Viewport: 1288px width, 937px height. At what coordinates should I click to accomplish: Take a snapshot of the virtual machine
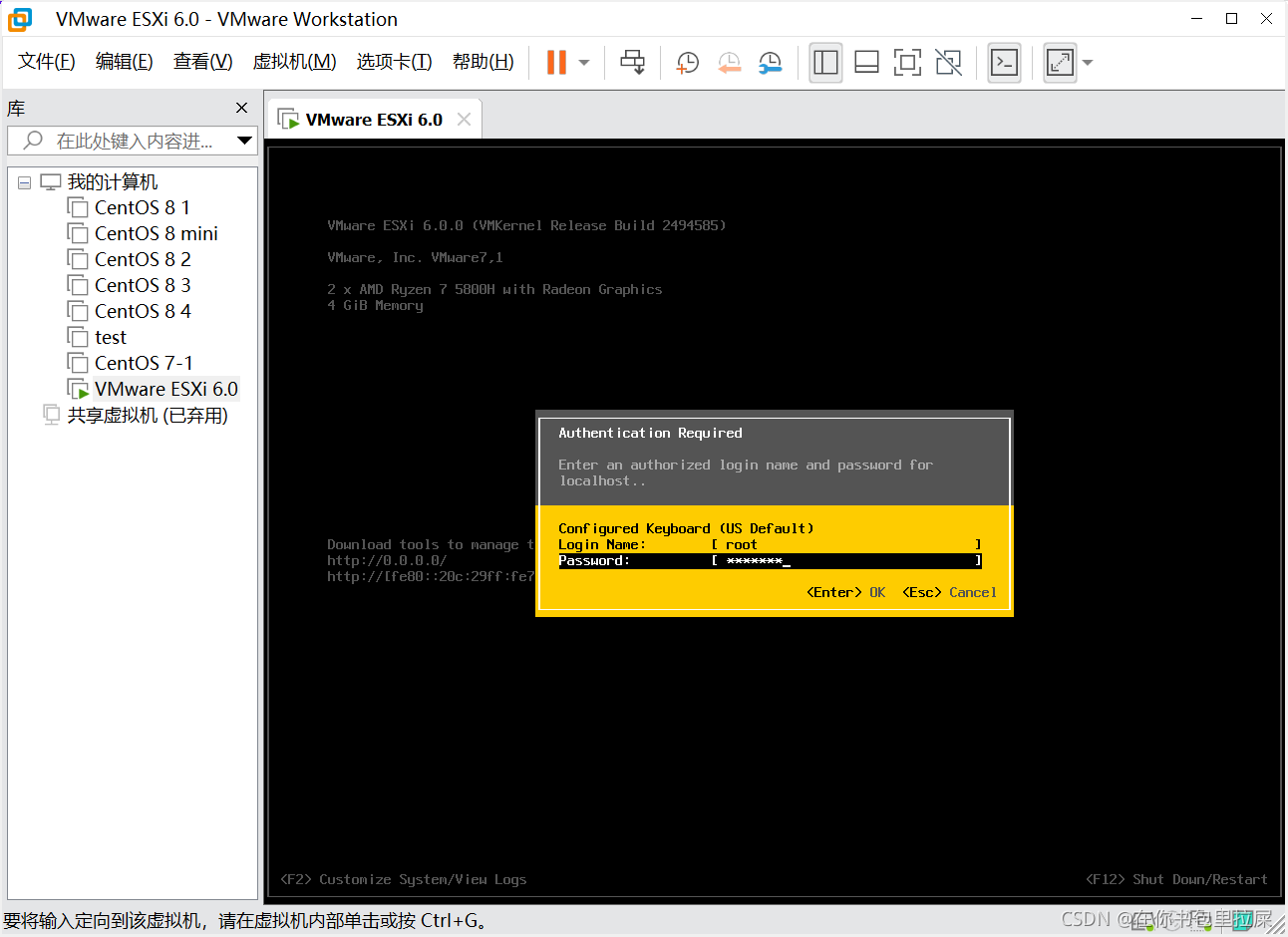pyautogui.click(x=688, y=63)
